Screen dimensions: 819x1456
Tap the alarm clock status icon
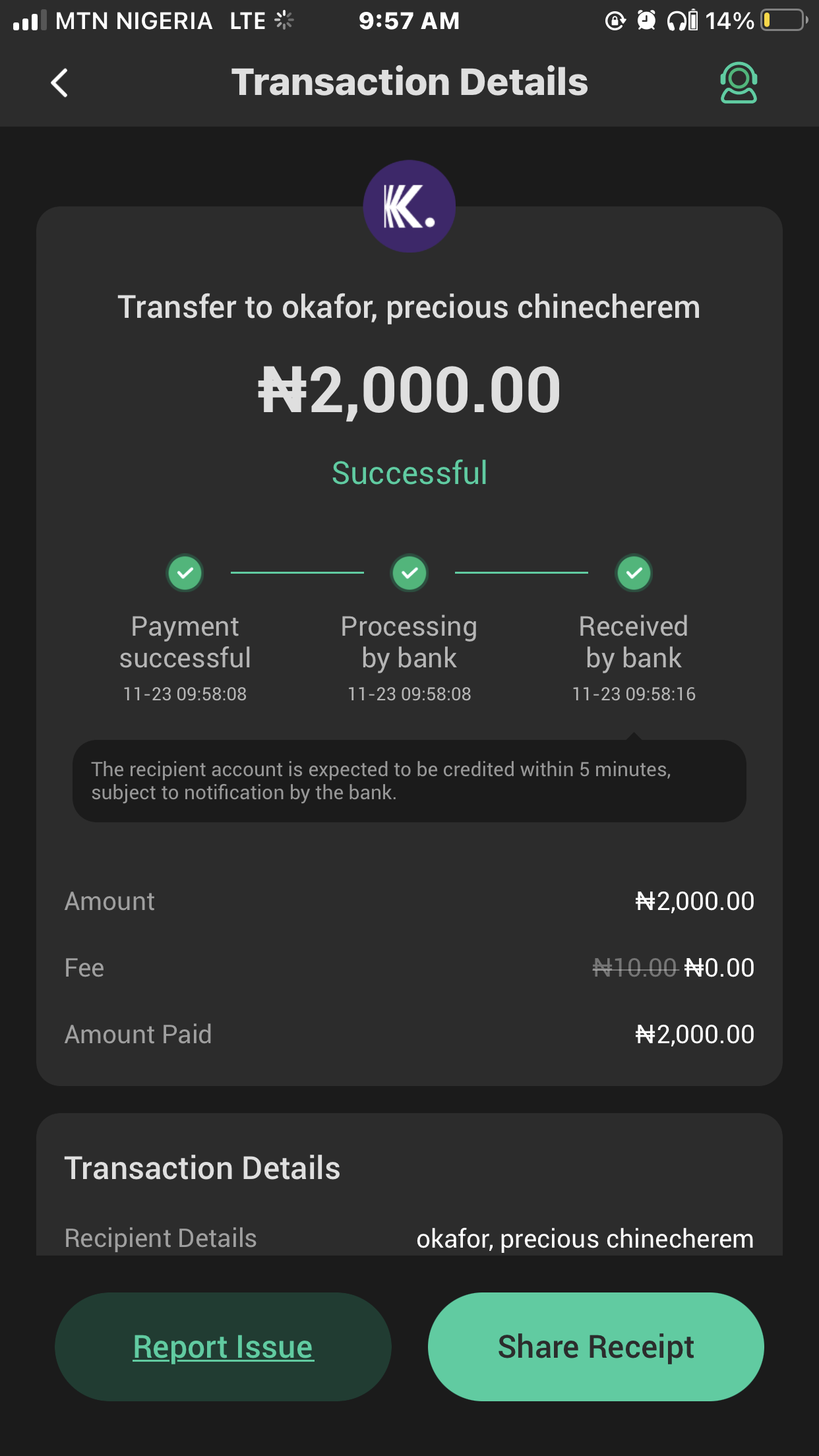coord(646,20)
